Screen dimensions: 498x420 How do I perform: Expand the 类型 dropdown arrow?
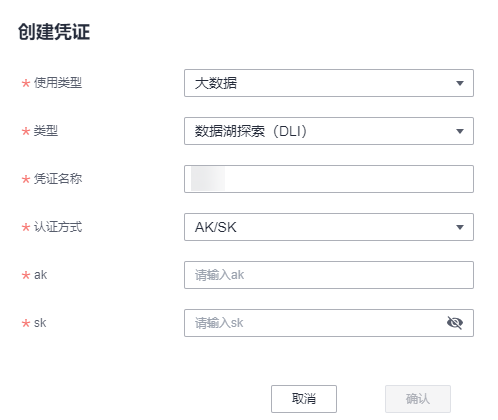point(460,131)
